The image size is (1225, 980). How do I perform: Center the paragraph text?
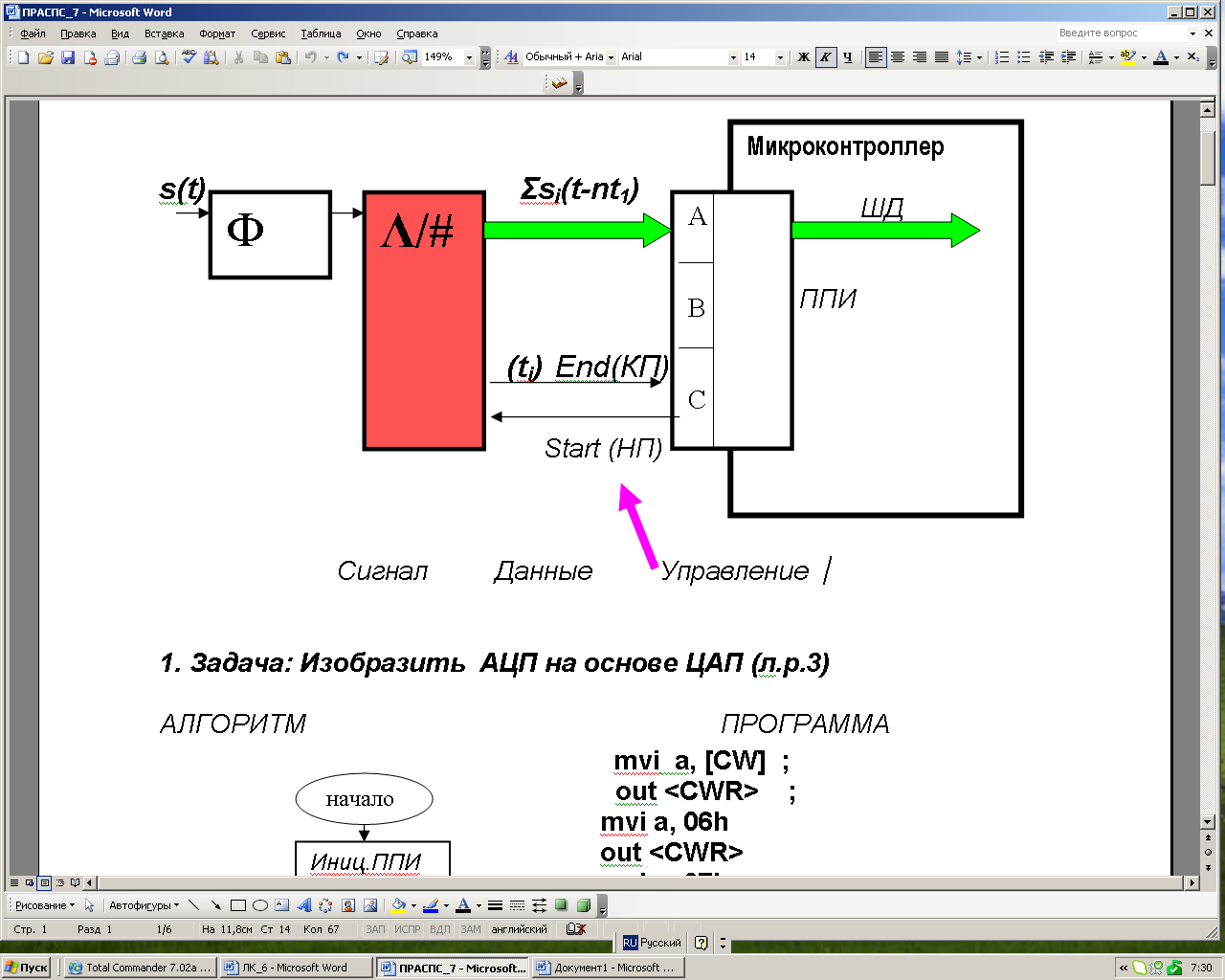898,57
